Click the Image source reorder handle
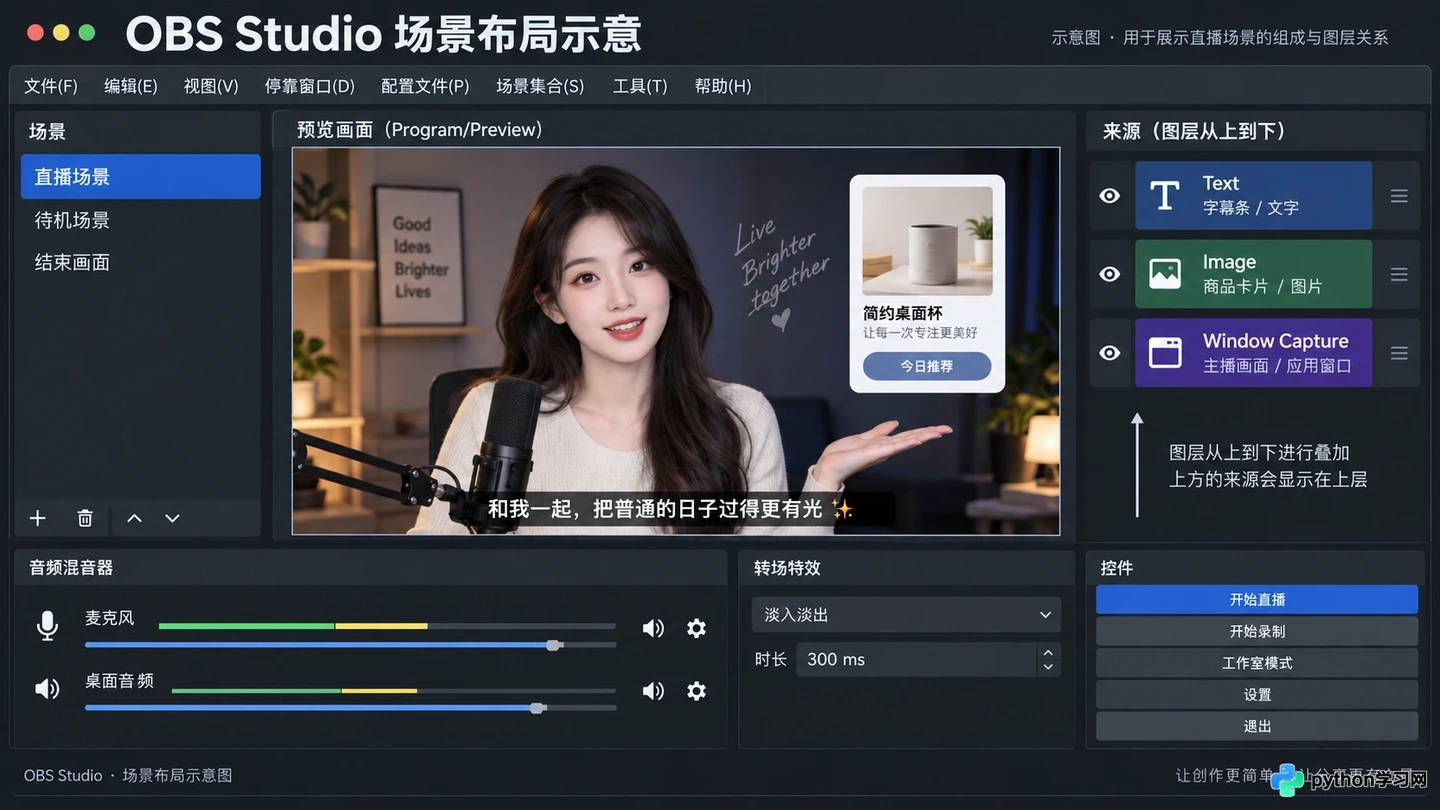The image size is (1440, 810). click(x=1399, y=274)
